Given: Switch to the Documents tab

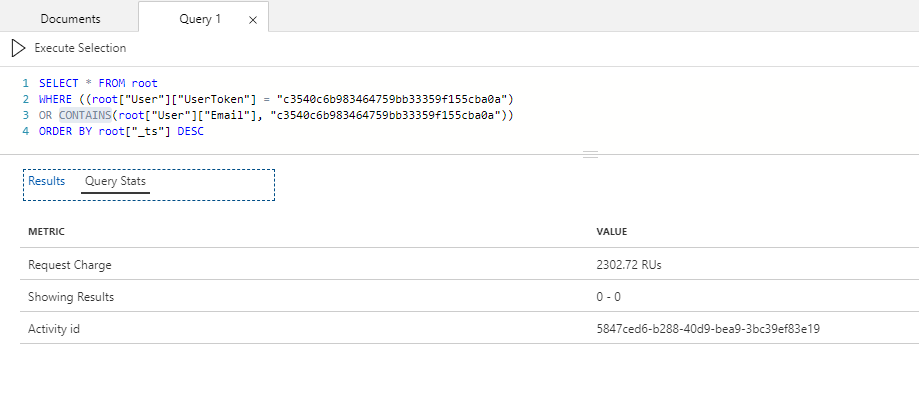Looking at the screenshot, I should coord(70,18).
